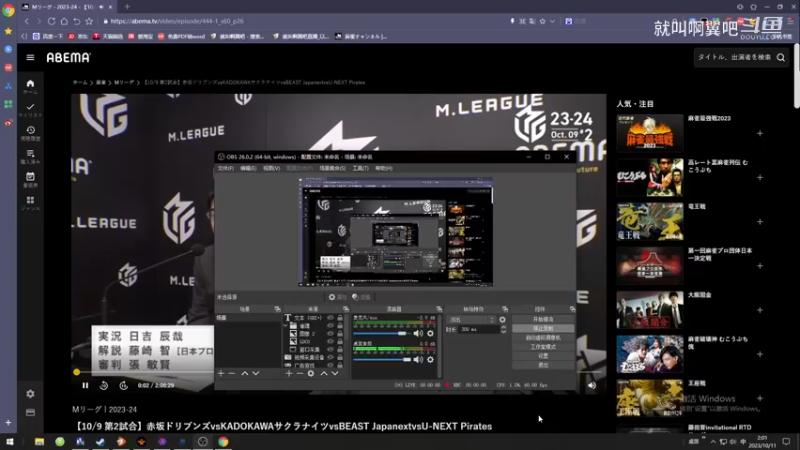800x450 pixels.
Task: Rewind the ABEMA video ten seconds
Action: pos(104,386)
